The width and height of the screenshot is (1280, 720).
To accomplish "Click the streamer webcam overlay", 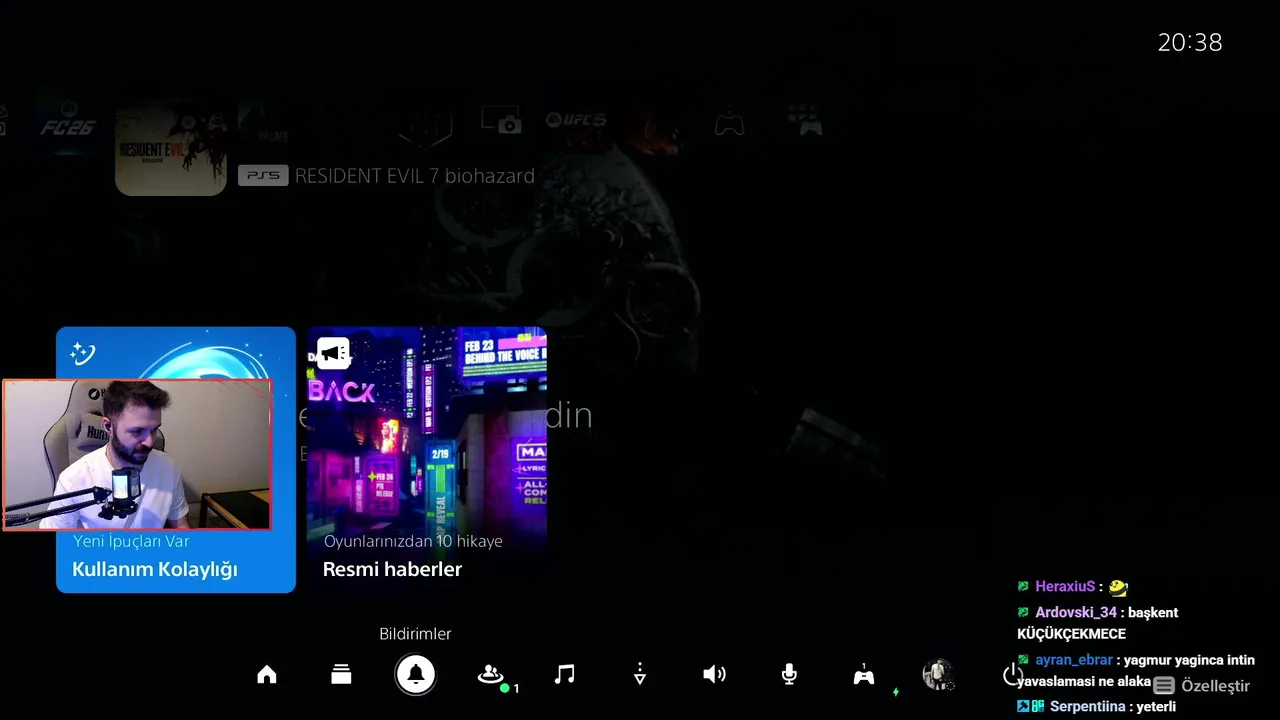I will click(x=137, y=454).
